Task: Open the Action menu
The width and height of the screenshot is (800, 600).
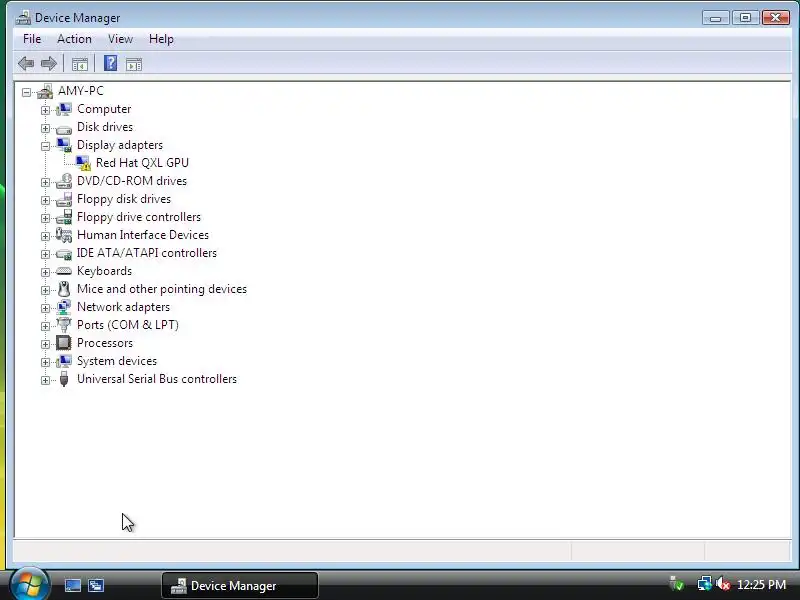Action: pyautogui.click(x=74, y=39)
